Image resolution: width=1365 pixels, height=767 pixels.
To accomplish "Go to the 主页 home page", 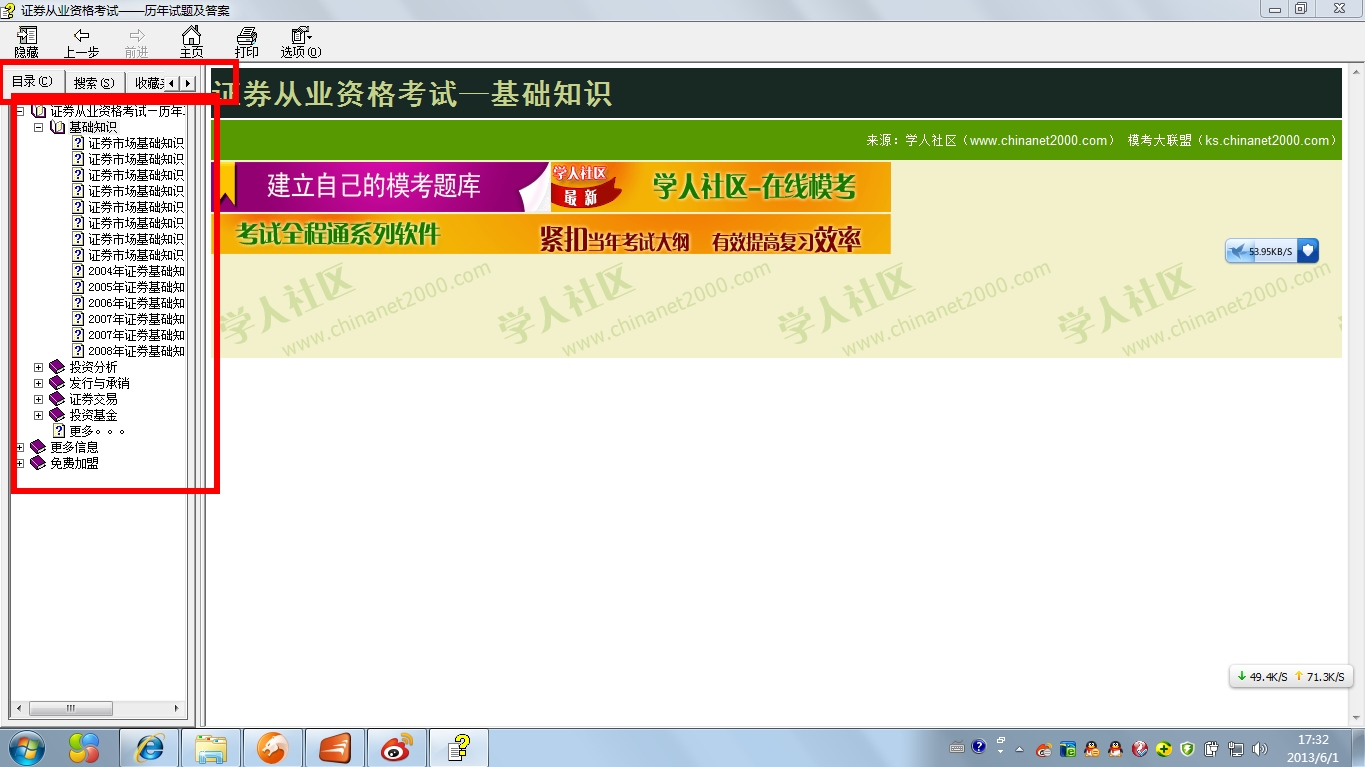I will coord(191,42).
